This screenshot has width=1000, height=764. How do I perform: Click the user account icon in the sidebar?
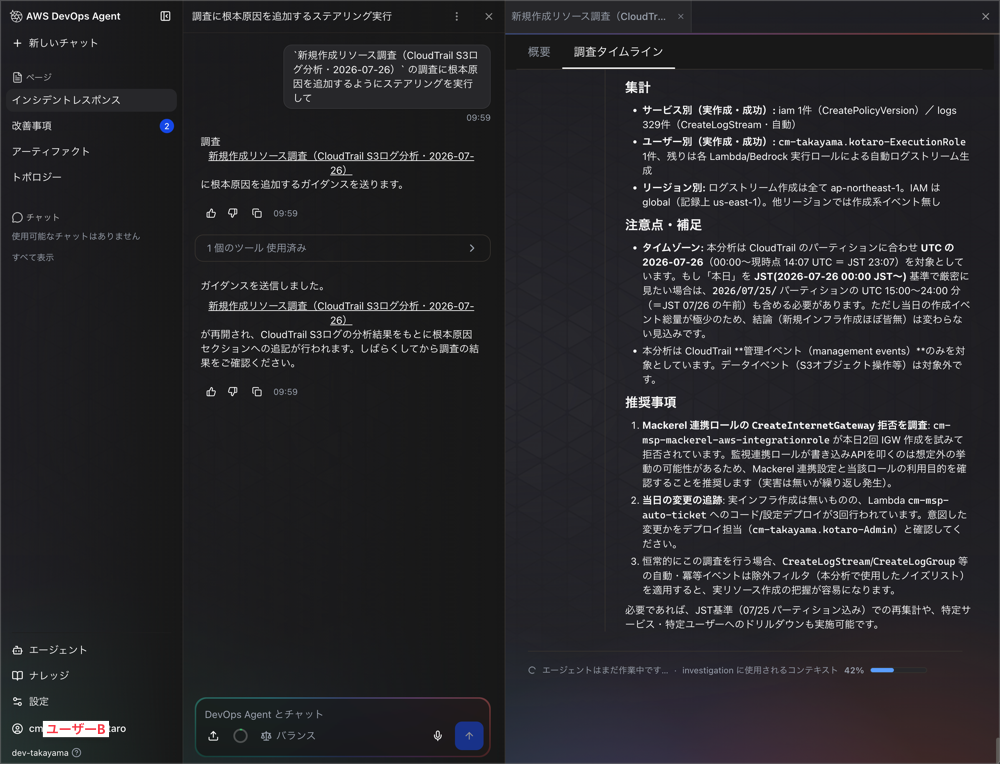[x=17, y=728]
